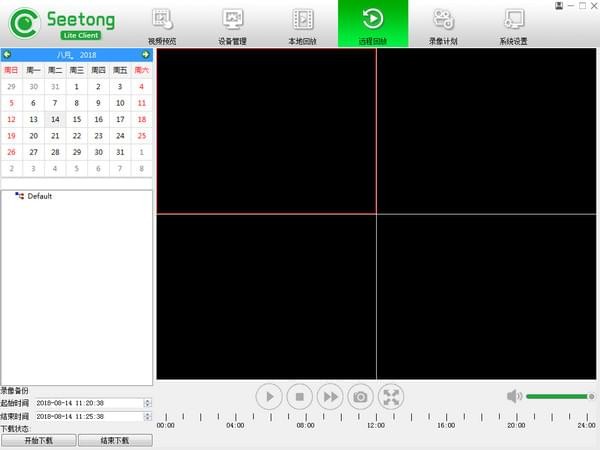Click the fast forward button

click(x=330, y=397)
